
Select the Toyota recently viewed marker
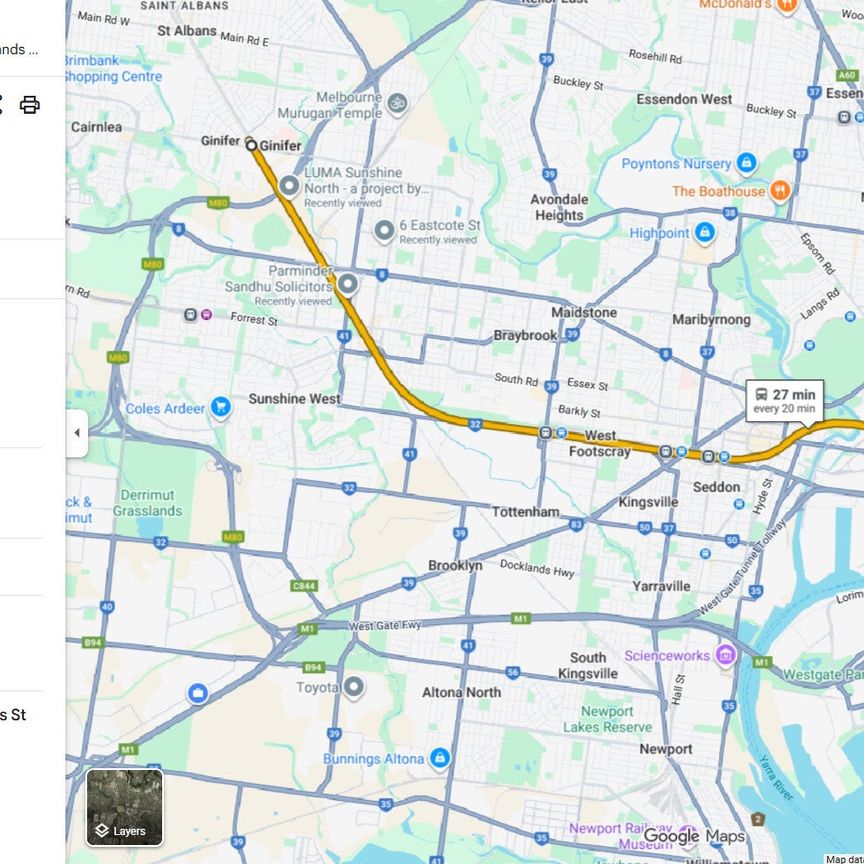[x=354, y=687]
